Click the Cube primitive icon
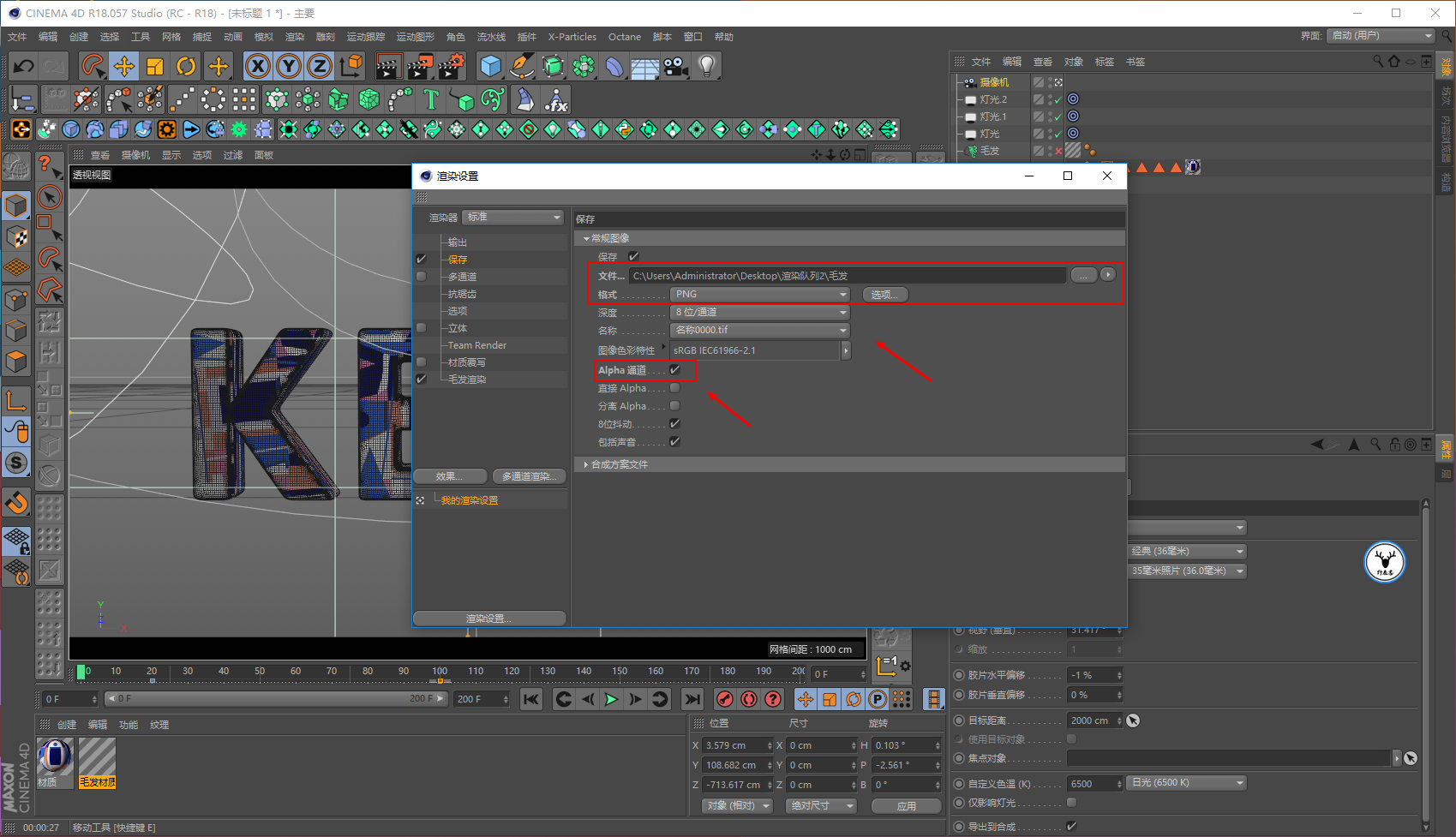This screenshot has height=837, width=1456. point(490,66)
